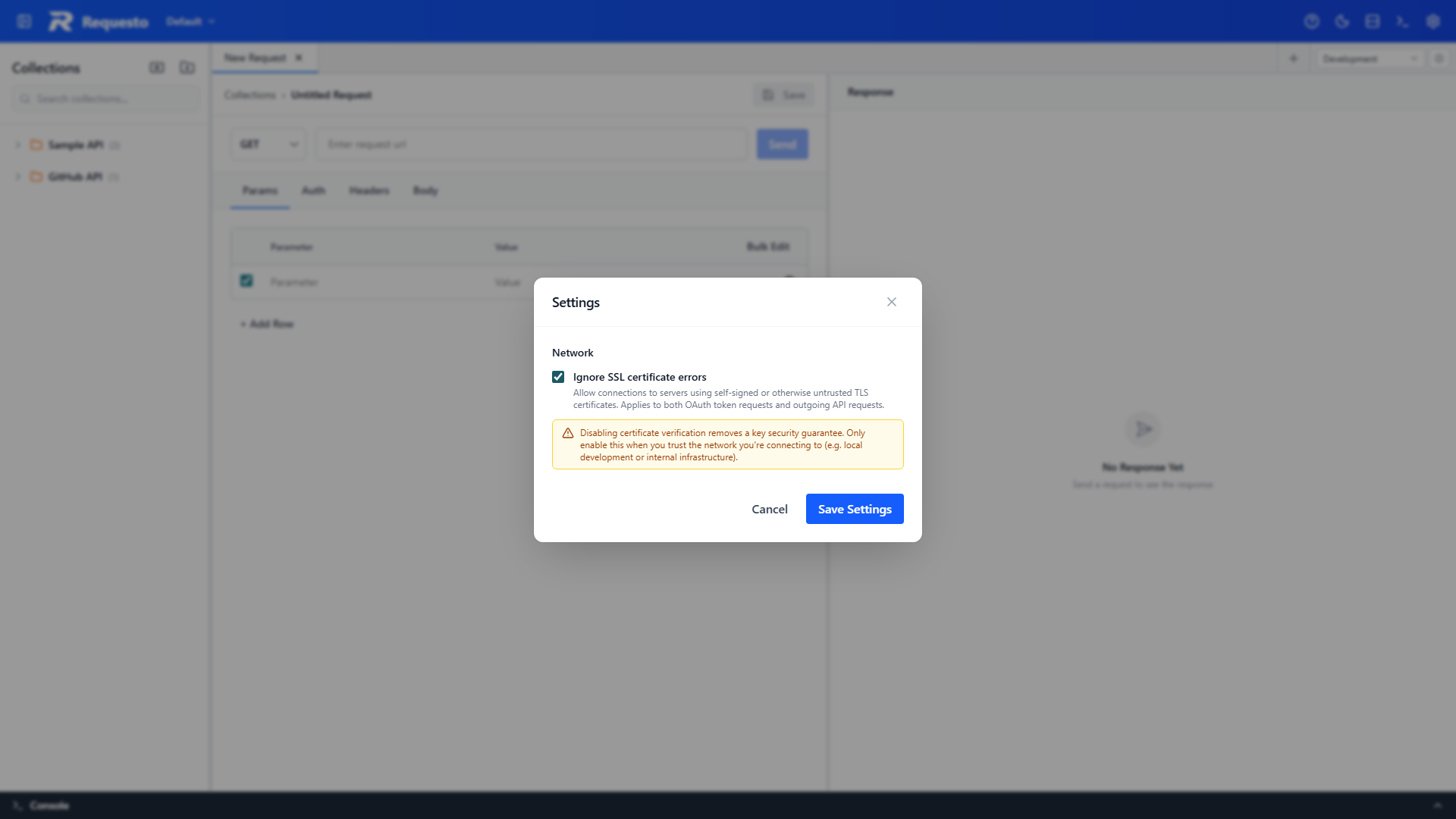The width and height of the screenshot is (1456, 819).
Task: Click the Save Settings button
Action: pyautogui.click(x=854, y=509)
